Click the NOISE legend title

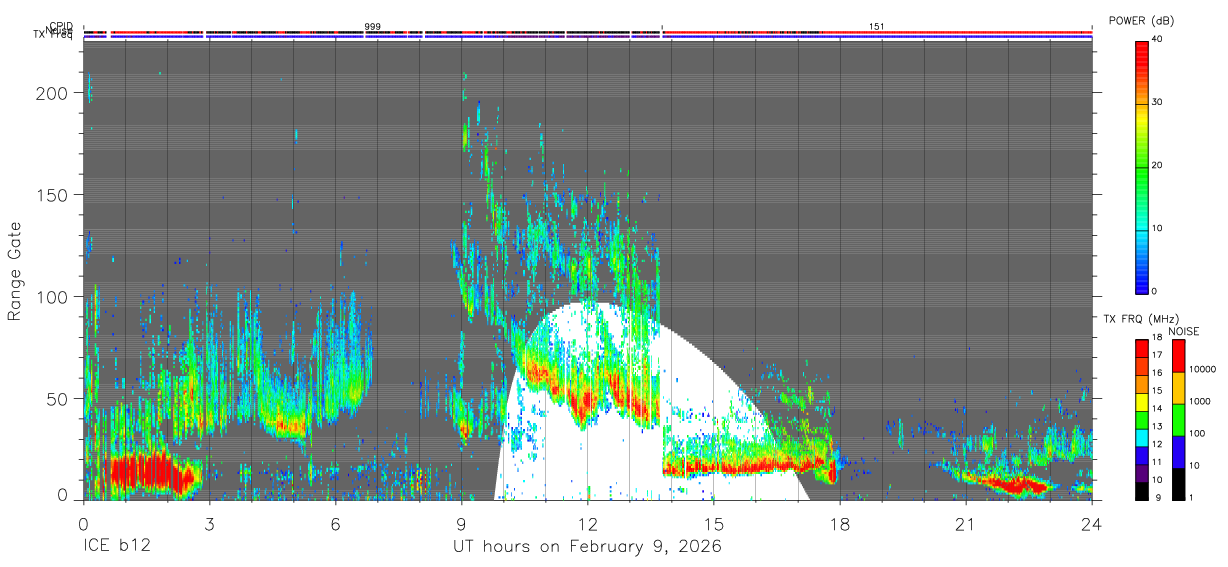click(x=1183, y=331)
